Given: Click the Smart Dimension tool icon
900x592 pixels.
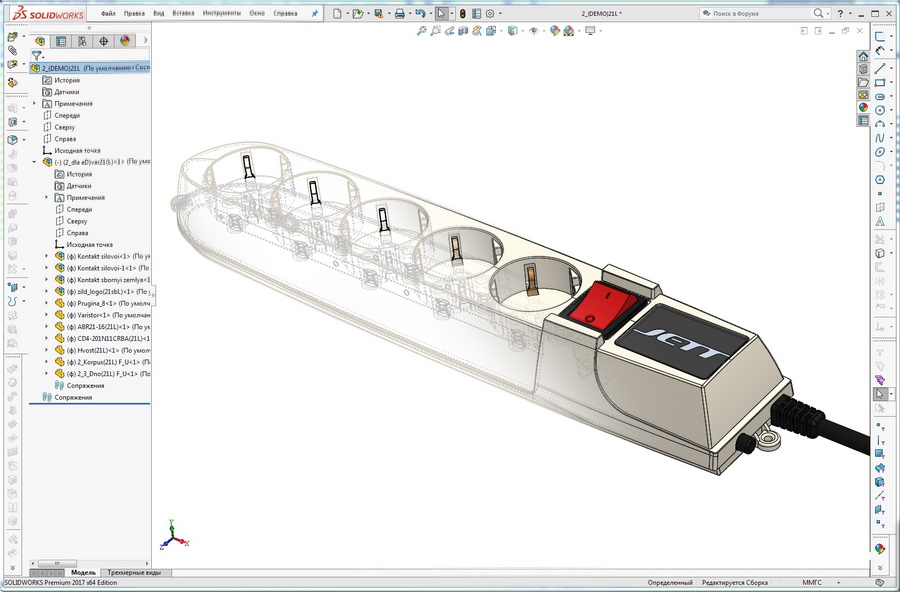Looking at the screenshot, I should coord(880,51).
